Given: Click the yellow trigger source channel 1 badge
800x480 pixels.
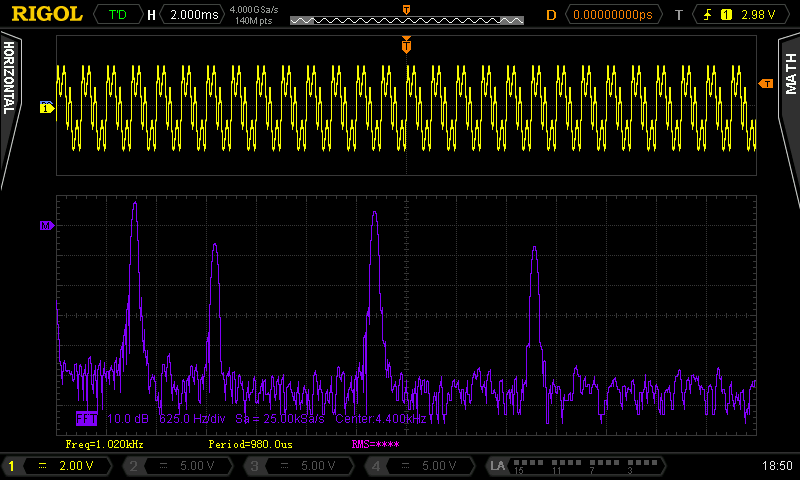Looking at the screenshot, I should [x=726, y=15].
